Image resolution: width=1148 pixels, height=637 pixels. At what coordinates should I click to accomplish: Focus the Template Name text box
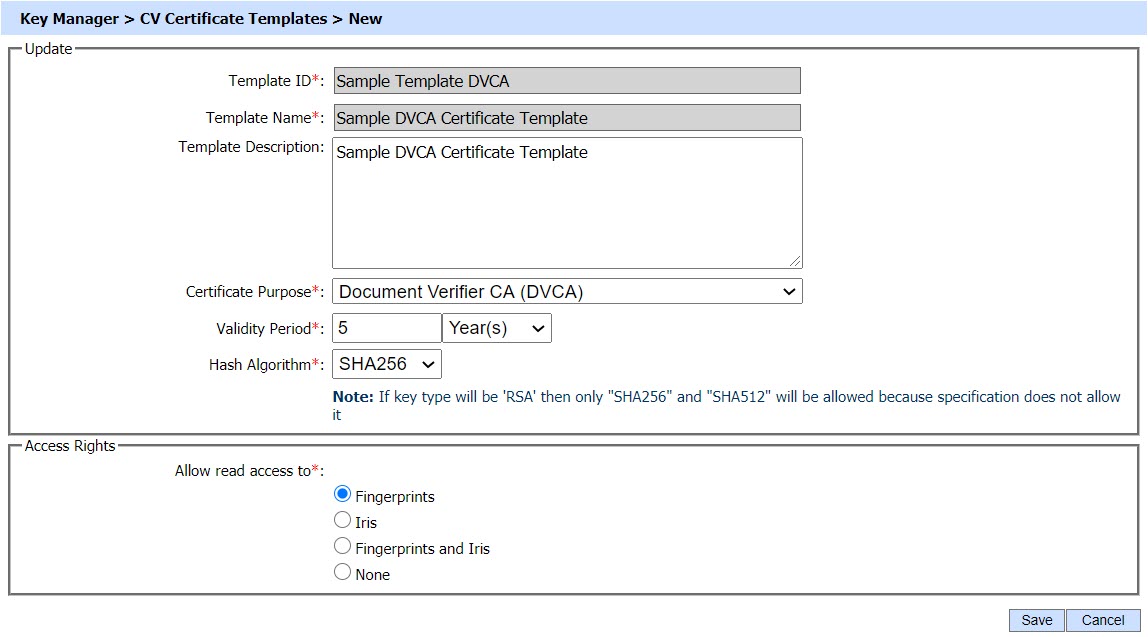566,118
